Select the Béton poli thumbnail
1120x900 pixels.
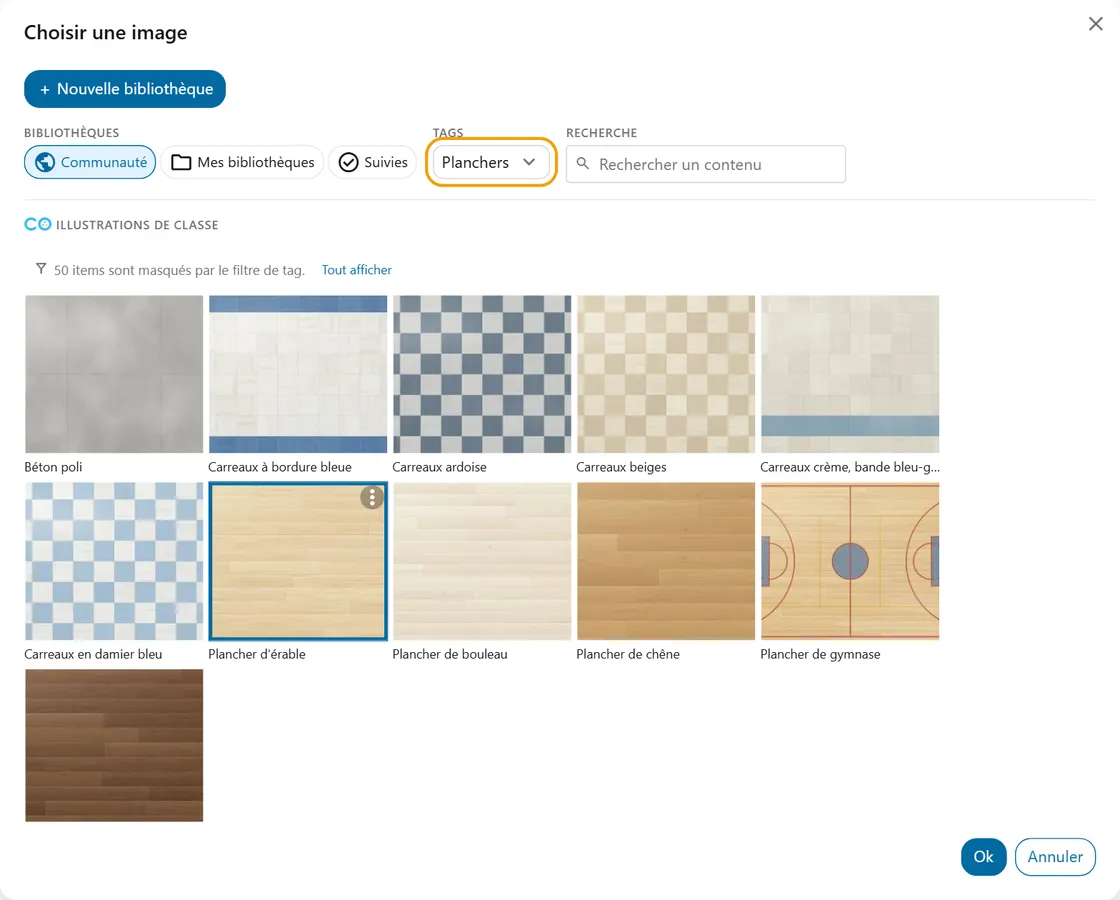114,374
